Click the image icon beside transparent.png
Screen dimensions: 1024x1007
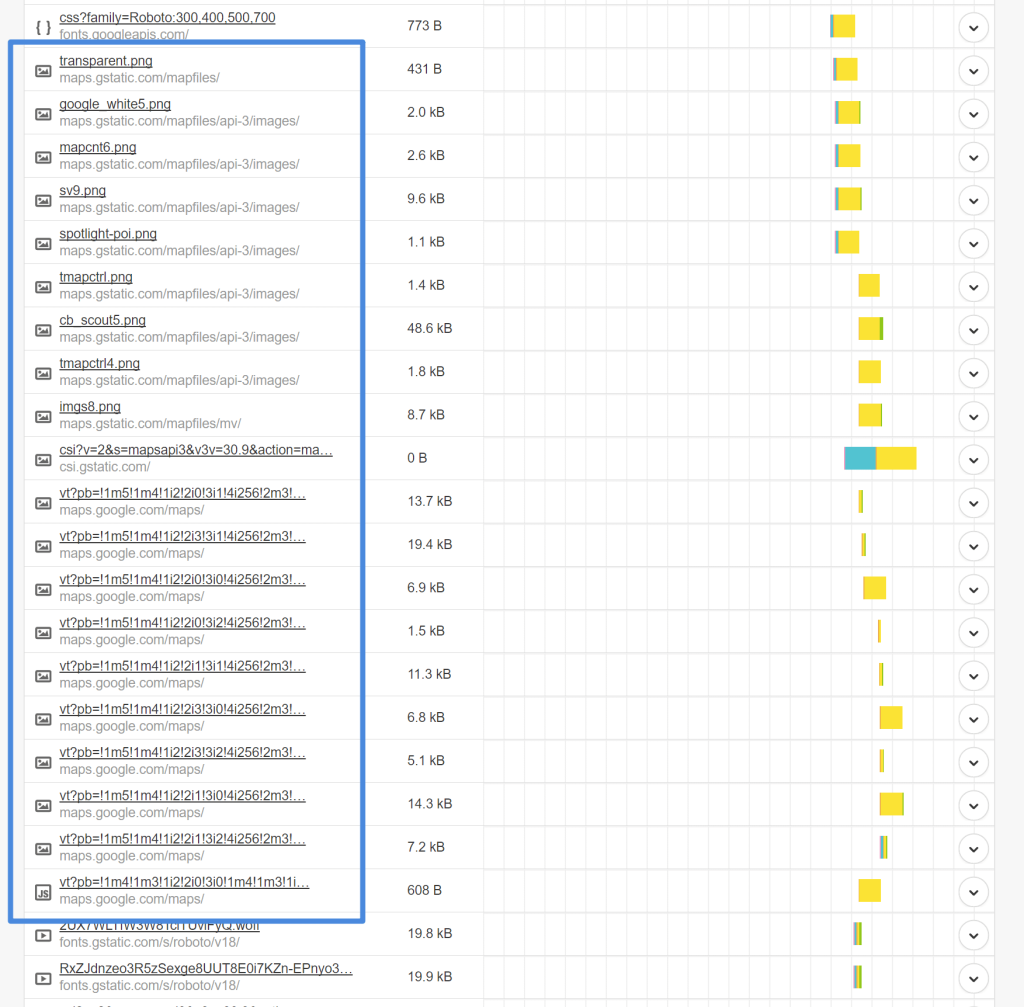click(x=43, y=71)
